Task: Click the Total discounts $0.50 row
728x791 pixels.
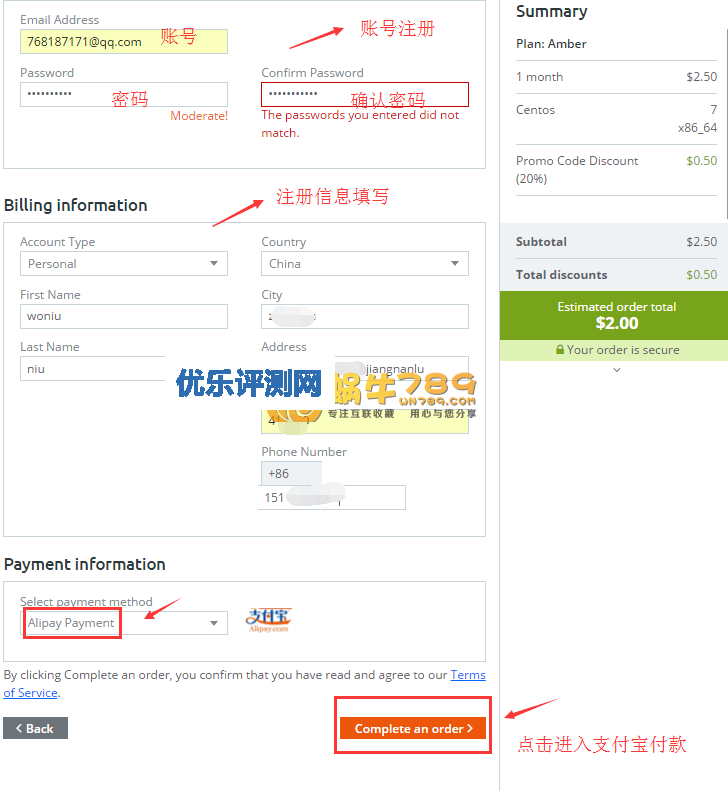Action: (616, 274)
